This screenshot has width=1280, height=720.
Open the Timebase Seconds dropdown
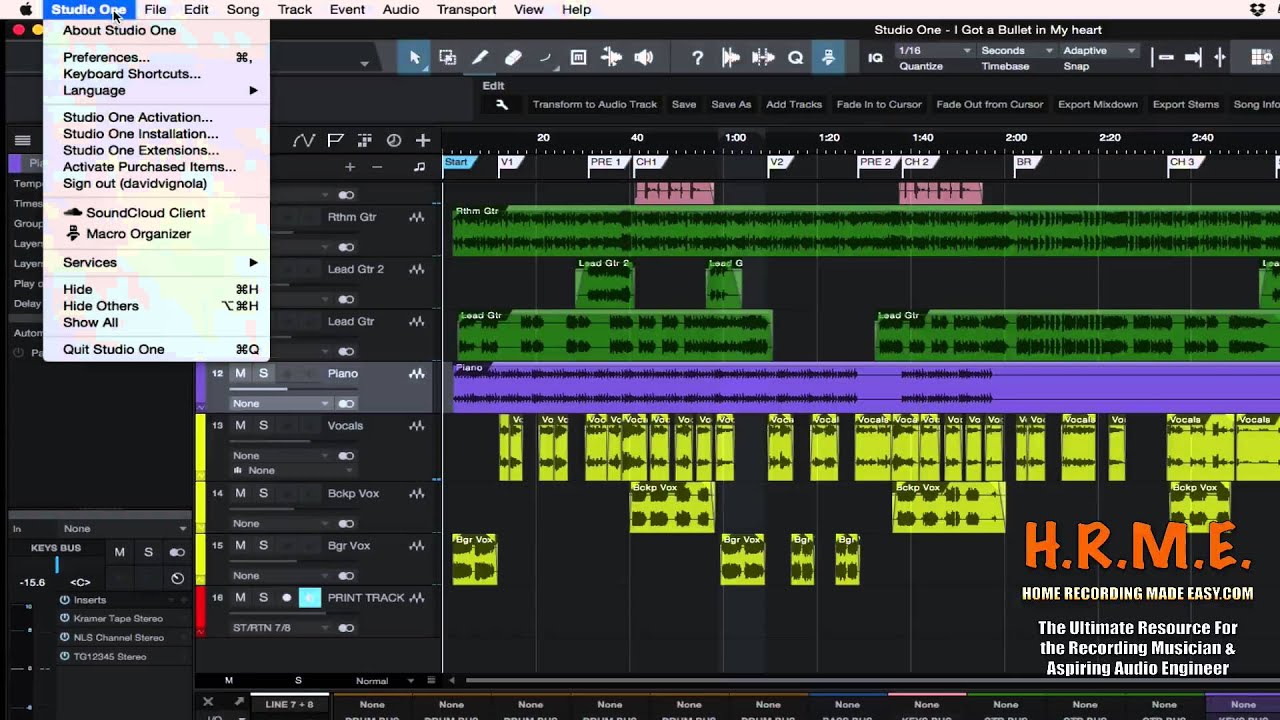1017,50
